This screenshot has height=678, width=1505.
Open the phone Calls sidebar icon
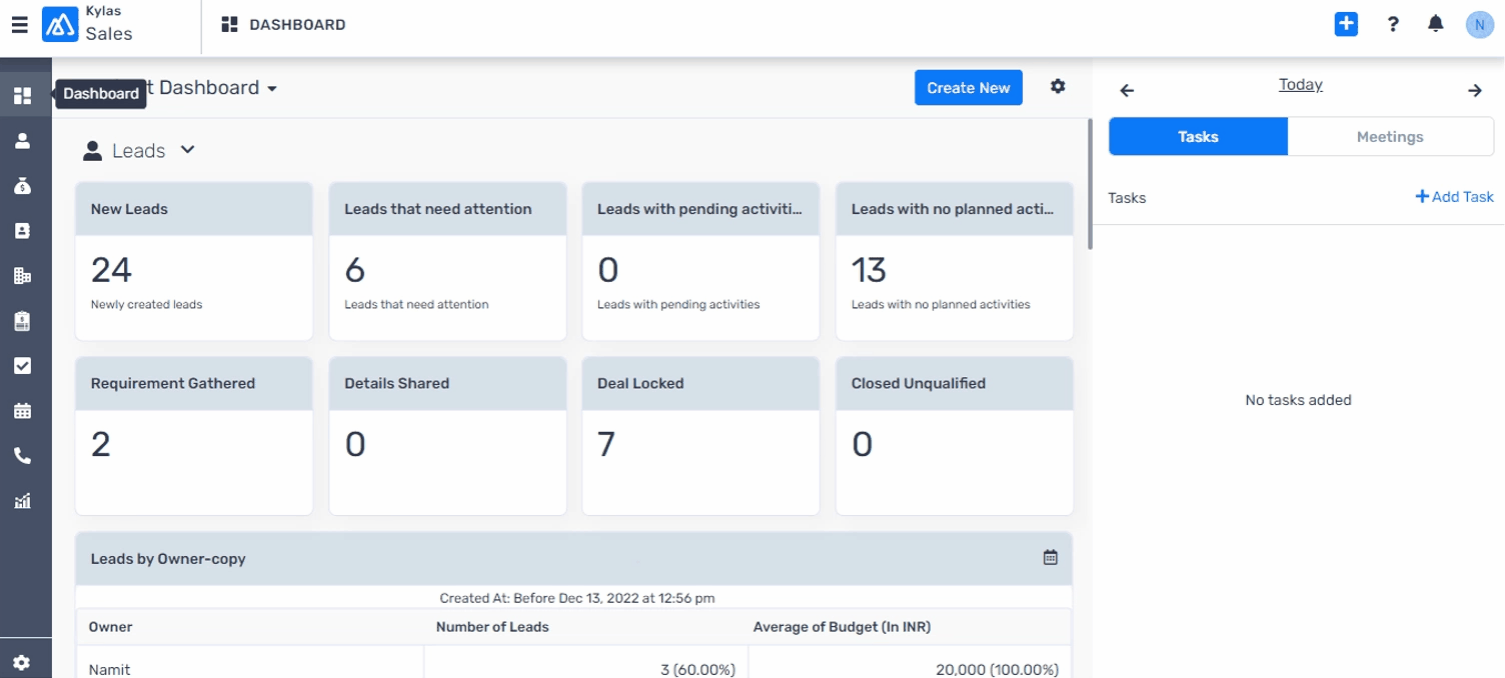coord(22,456)
